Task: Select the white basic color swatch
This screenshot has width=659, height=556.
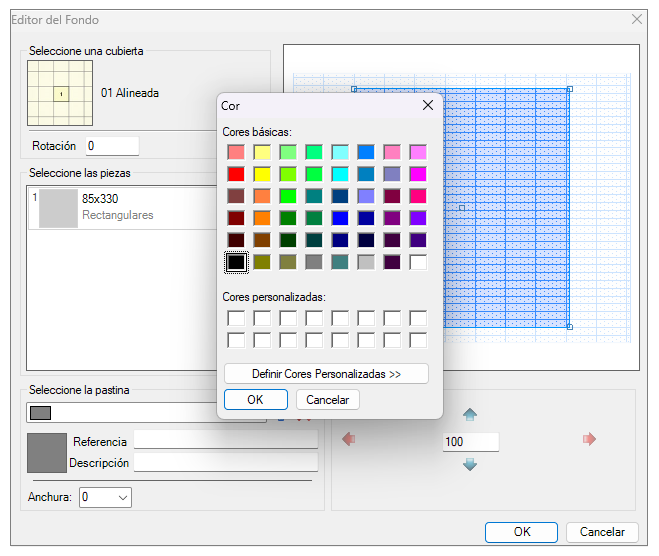Action: pyautogui.click(x=418, y=262)
